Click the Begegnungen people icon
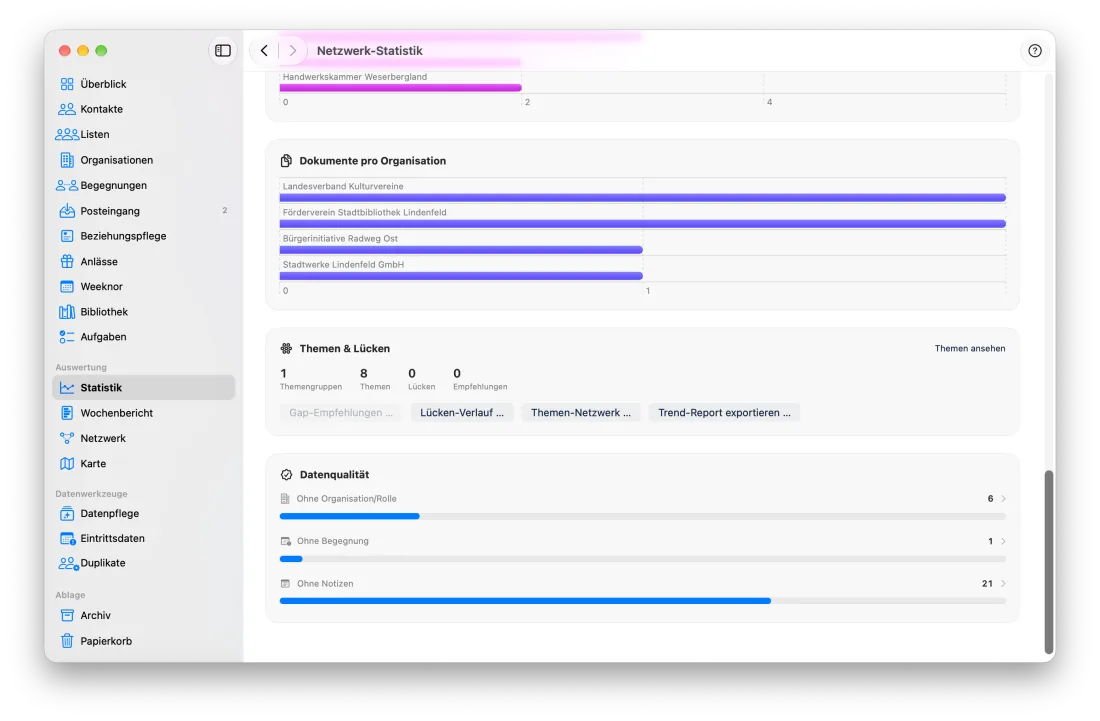The image size is (1100, 721). (67, 185)
